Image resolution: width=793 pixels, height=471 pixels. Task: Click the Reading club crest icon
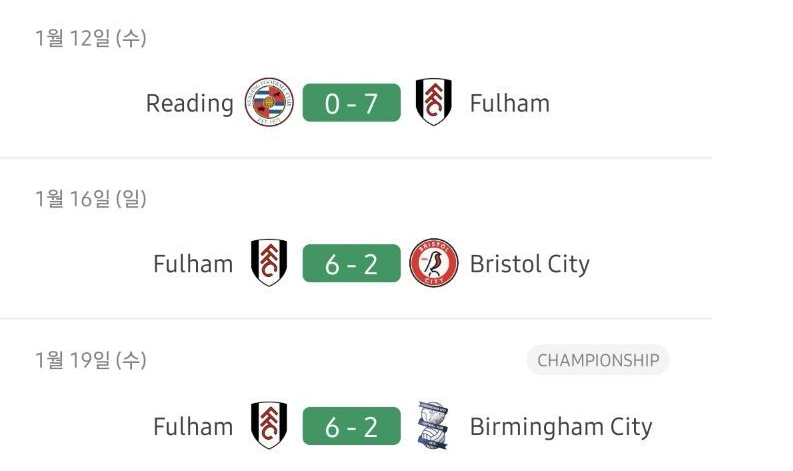coord(269,102)
